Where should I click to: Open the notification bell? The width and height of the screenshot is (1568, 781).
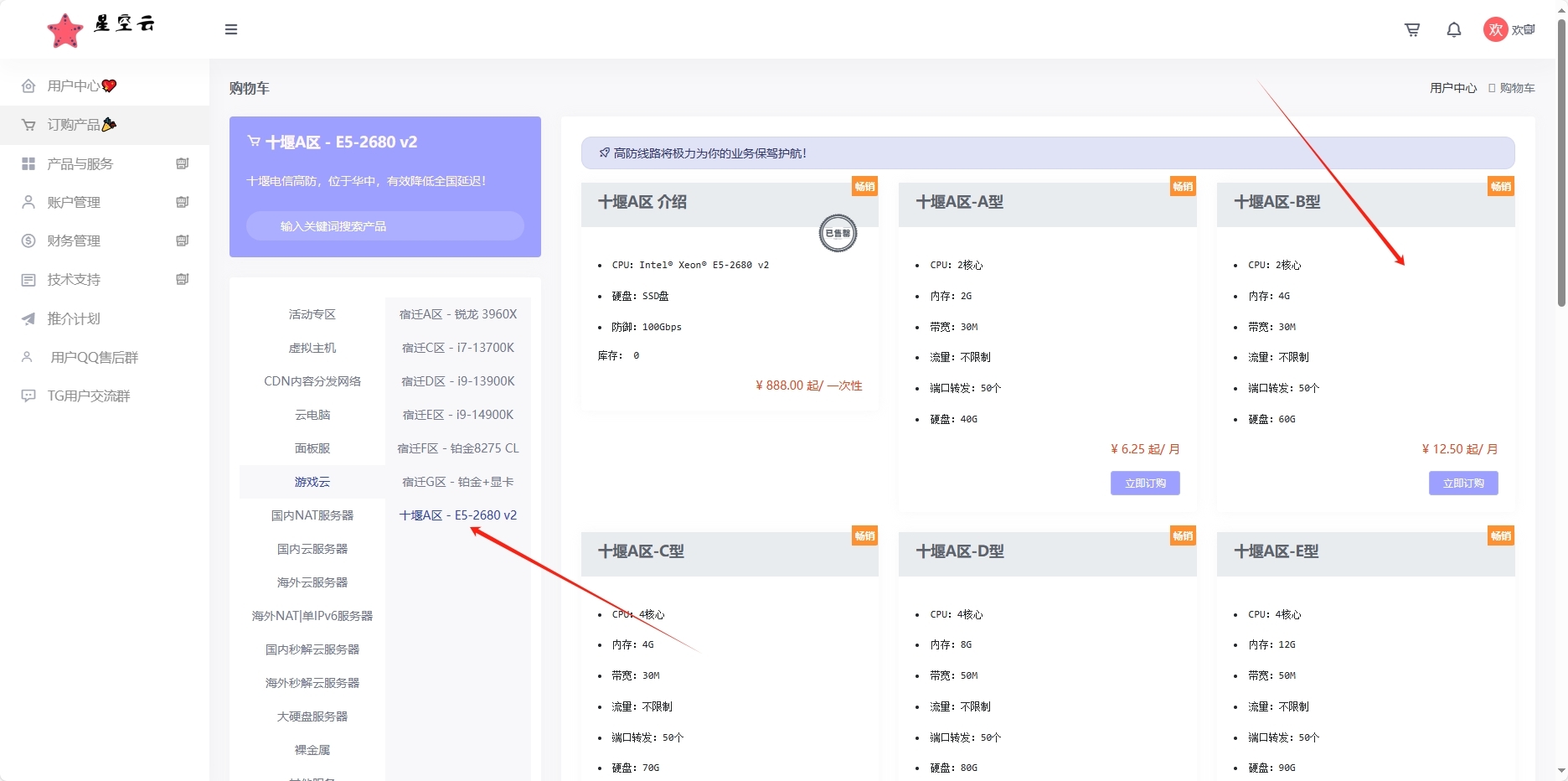pyautogui.click(x=1454, y=29)
